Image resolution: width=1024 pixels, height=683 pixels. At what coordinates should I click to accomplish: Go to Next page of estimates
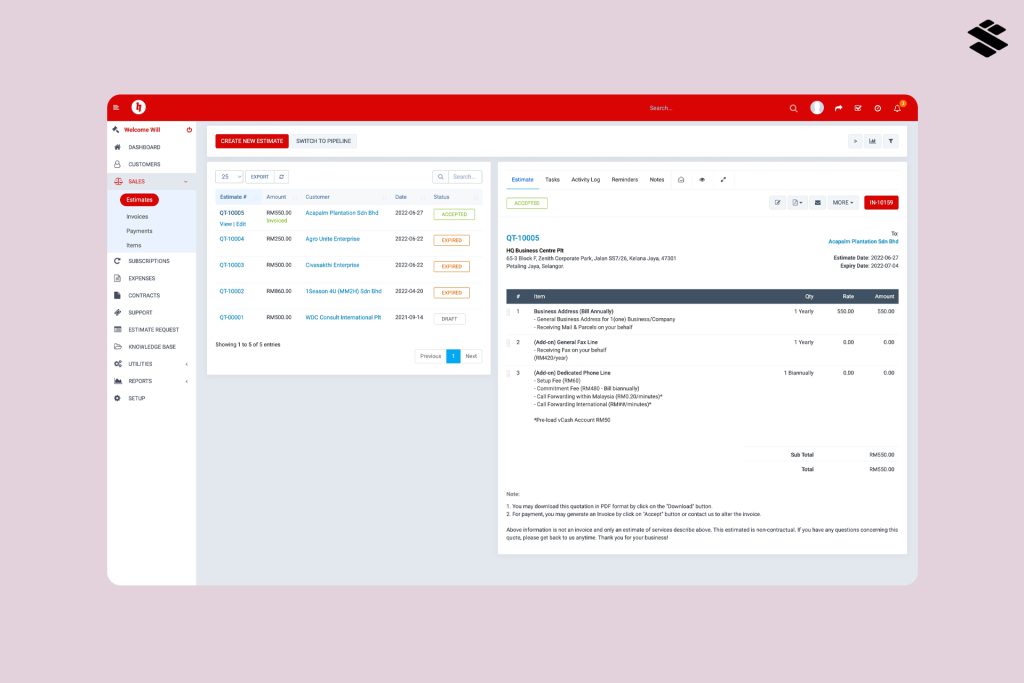pyautogui.click(x=471, y=356)
